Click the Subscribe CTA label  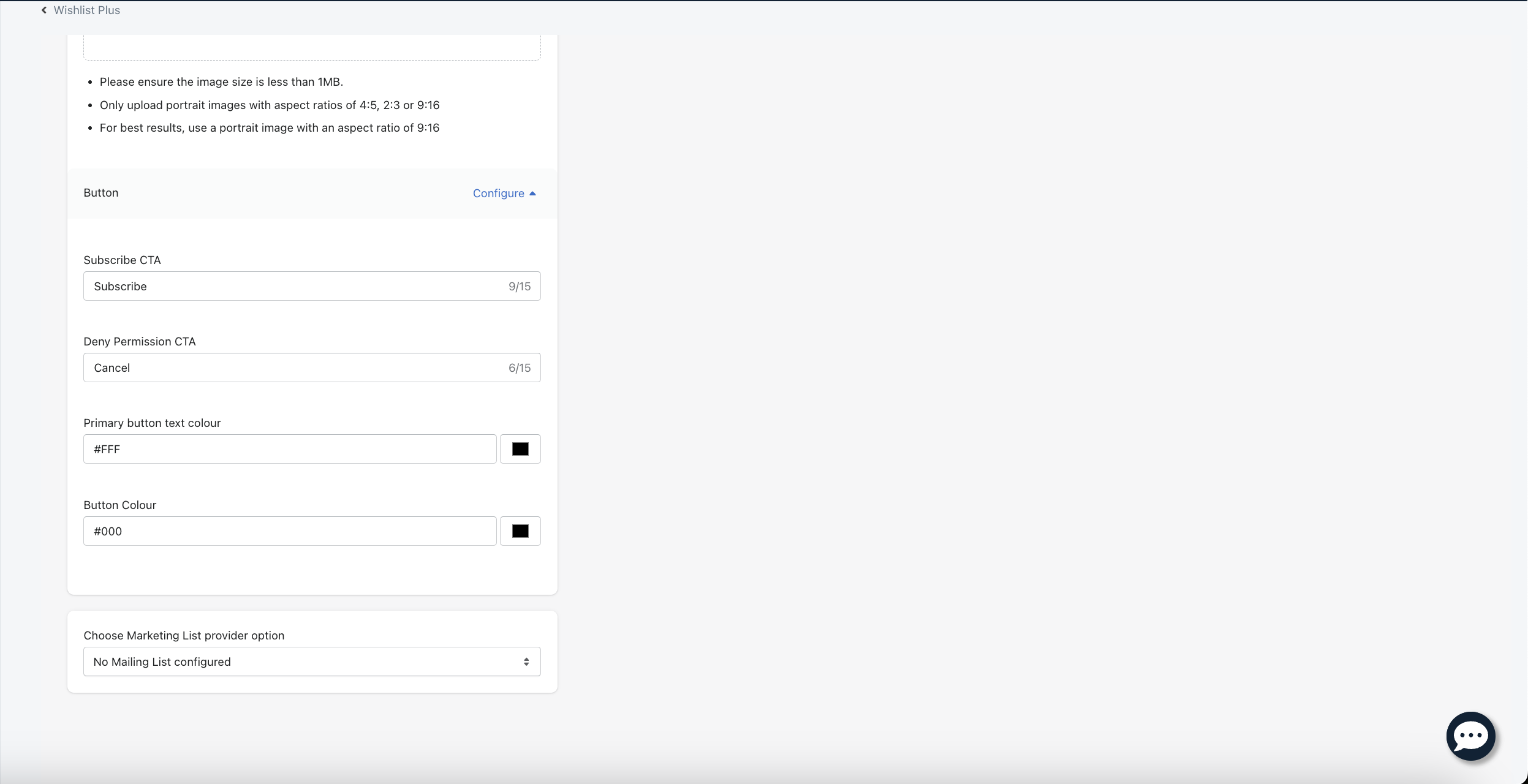point(122,260)
